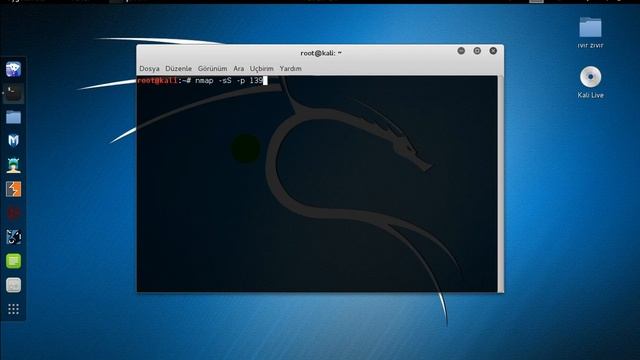Open Iceweasel browser from the dock

pyautogui.click(x=13, y=69)
